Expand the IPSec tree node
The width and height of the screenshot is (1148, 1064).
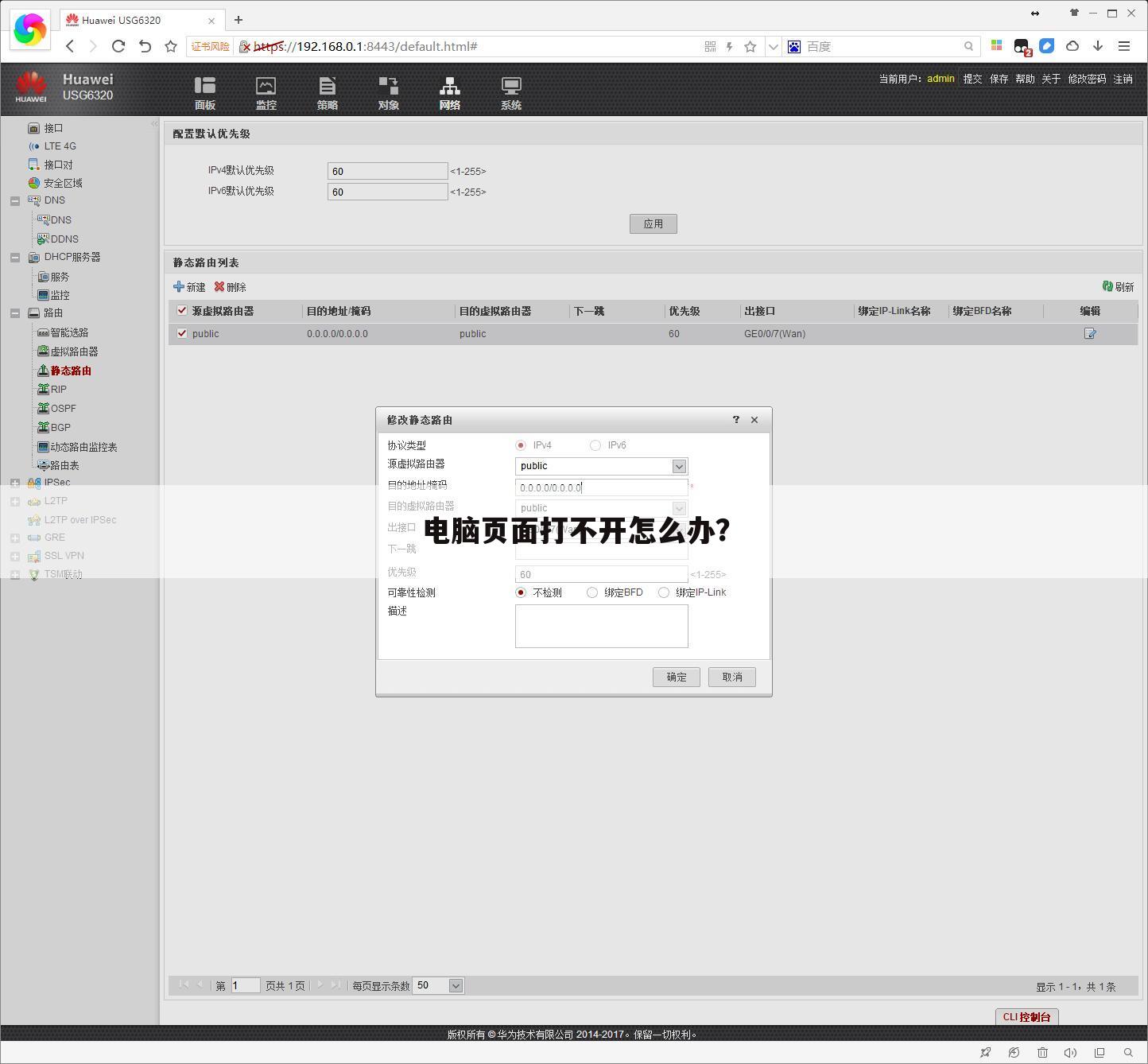15,483
